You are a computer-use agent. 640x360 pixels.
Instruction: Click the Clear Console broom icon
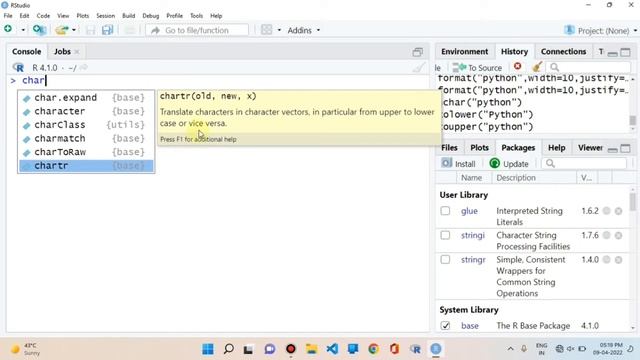419,67
